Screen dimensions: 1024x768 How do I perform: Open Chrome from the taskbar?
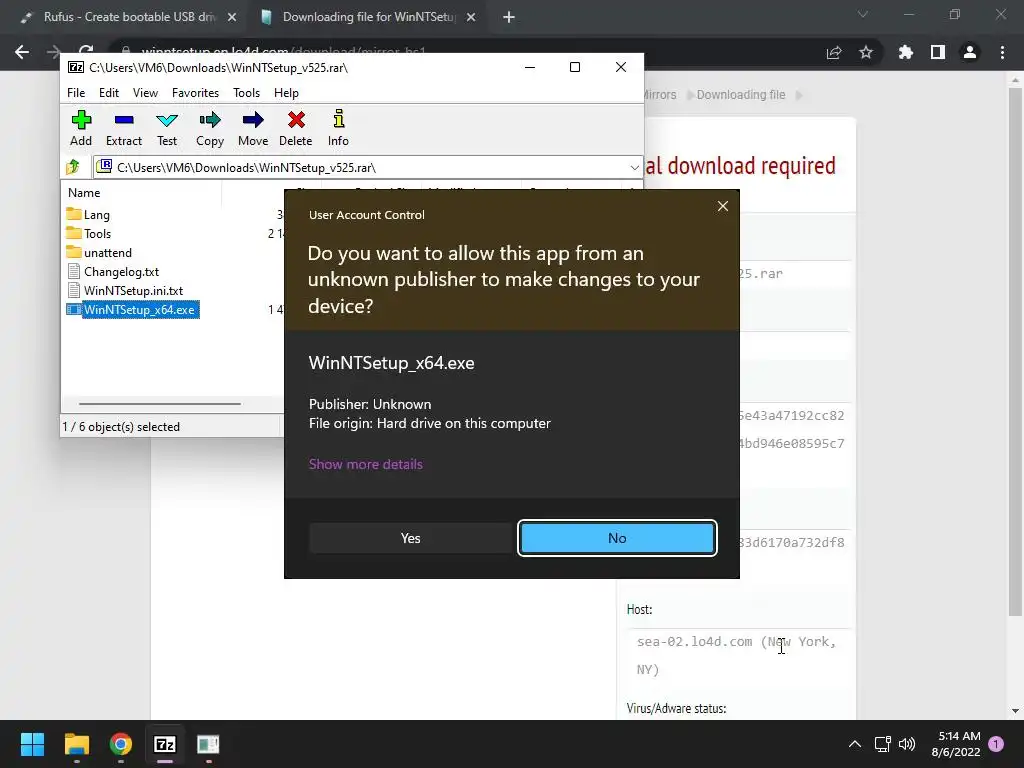tap(121, 744)
